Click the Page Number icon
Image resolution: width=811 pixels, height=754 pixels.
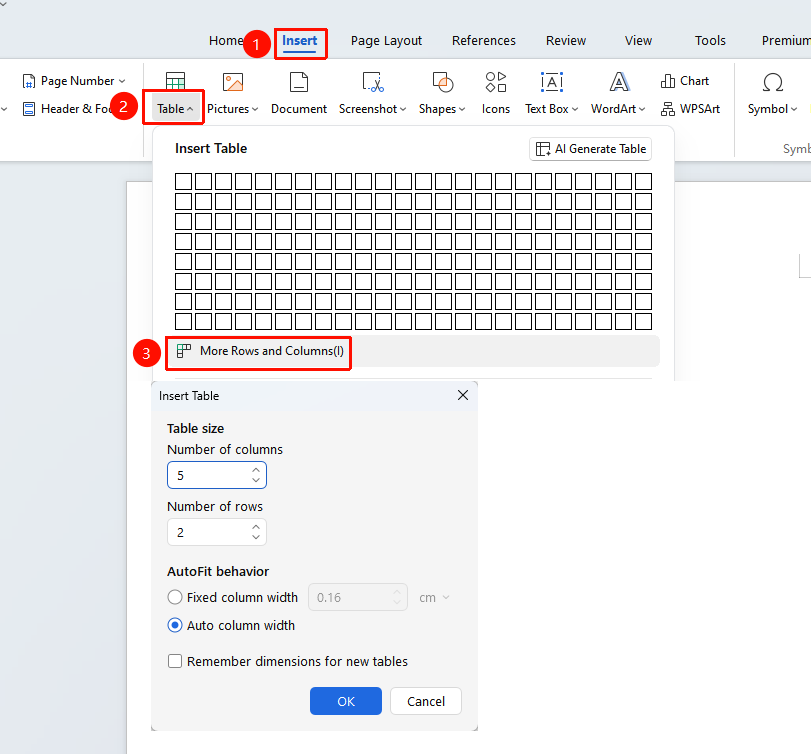(x=29, y=81)
